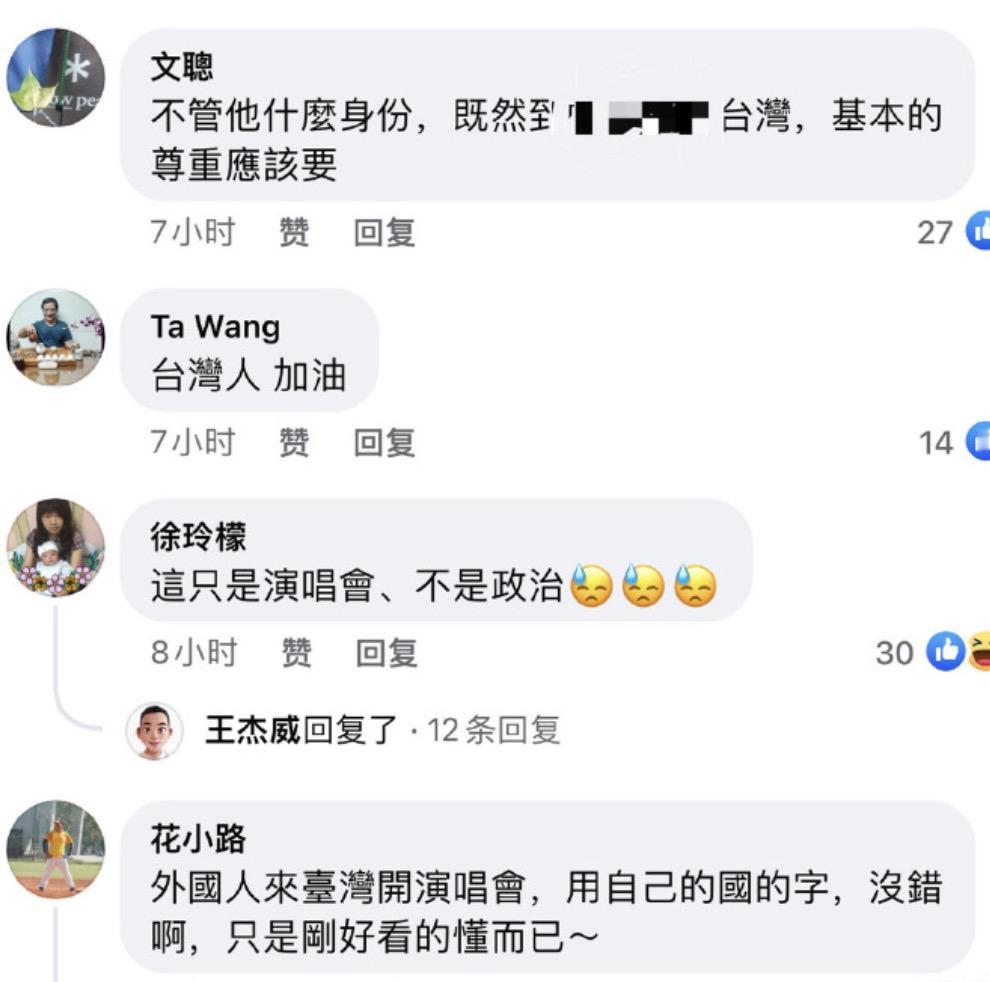Reply to 徐玲檬's comment via 回复
The width and height of the screenshot is (990, 982).
coord(386,652)
